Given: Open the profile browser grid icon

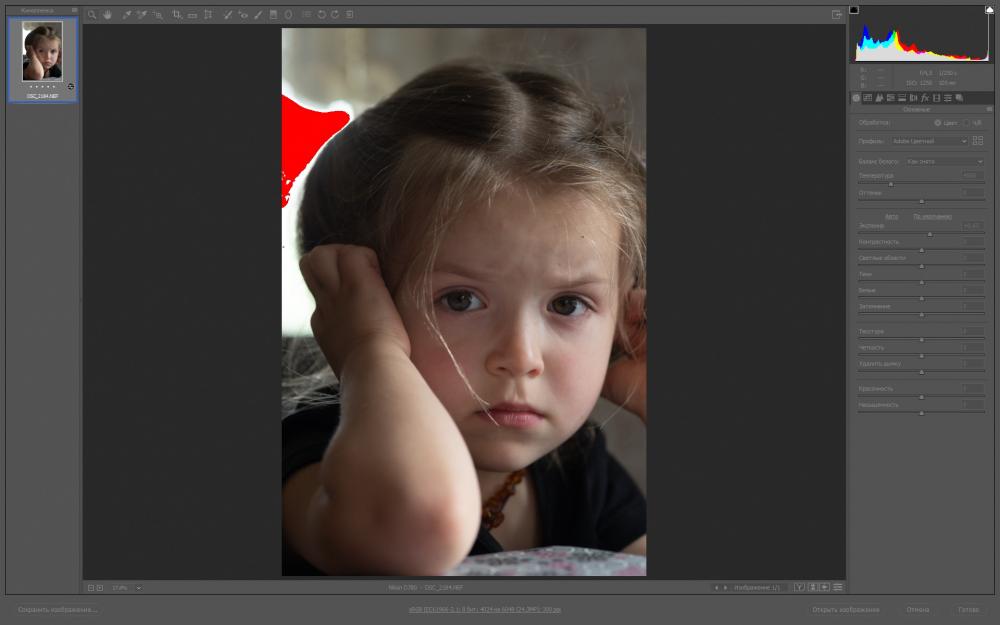Looking at the screenshot, I should [x=978, y=141].
